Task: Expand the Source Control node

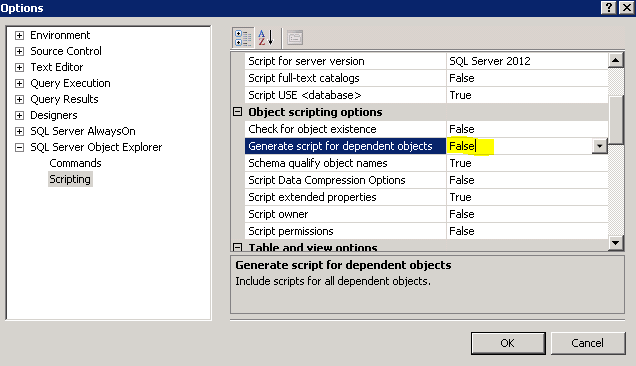Action: [19, 52]
